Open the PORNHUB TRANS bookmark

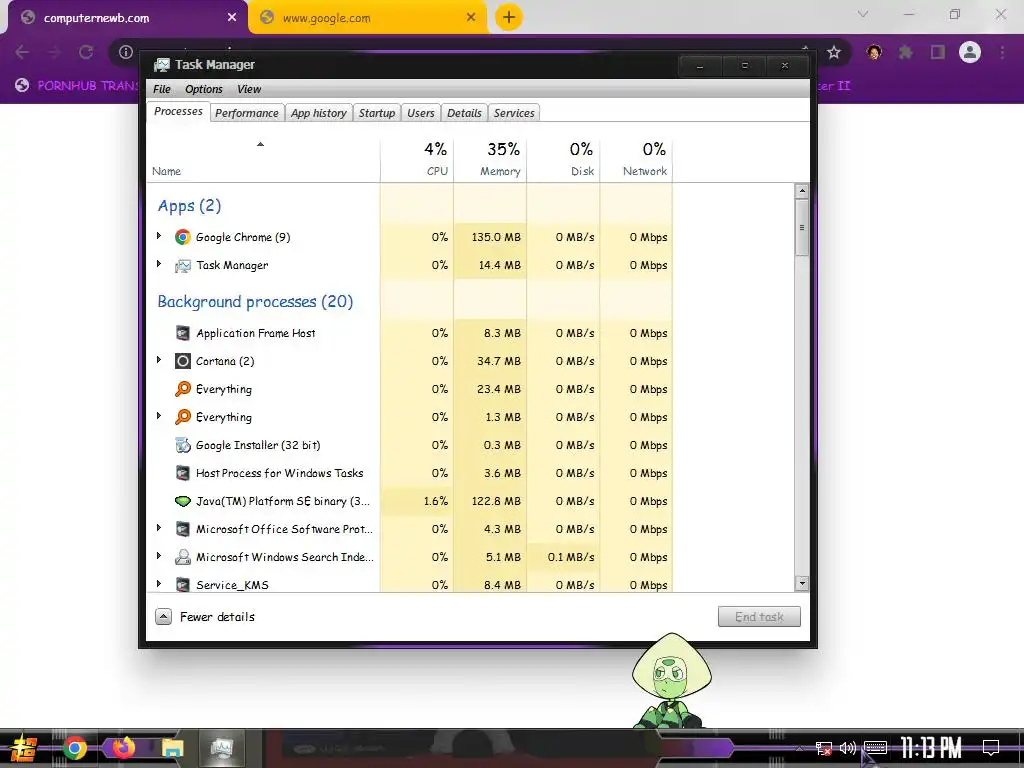[77, 86]
